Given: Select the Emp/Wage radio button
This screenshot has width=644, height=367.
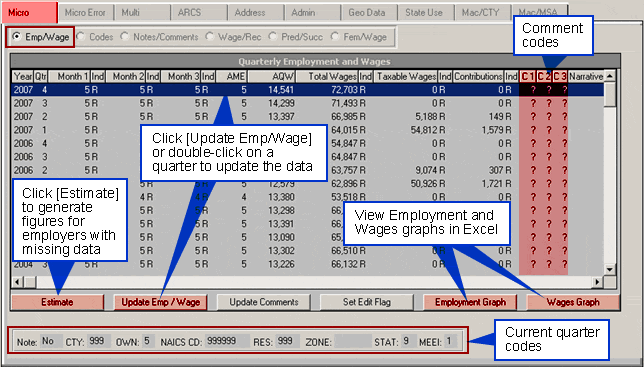Looking at the screenshot, I should [40, 37].
